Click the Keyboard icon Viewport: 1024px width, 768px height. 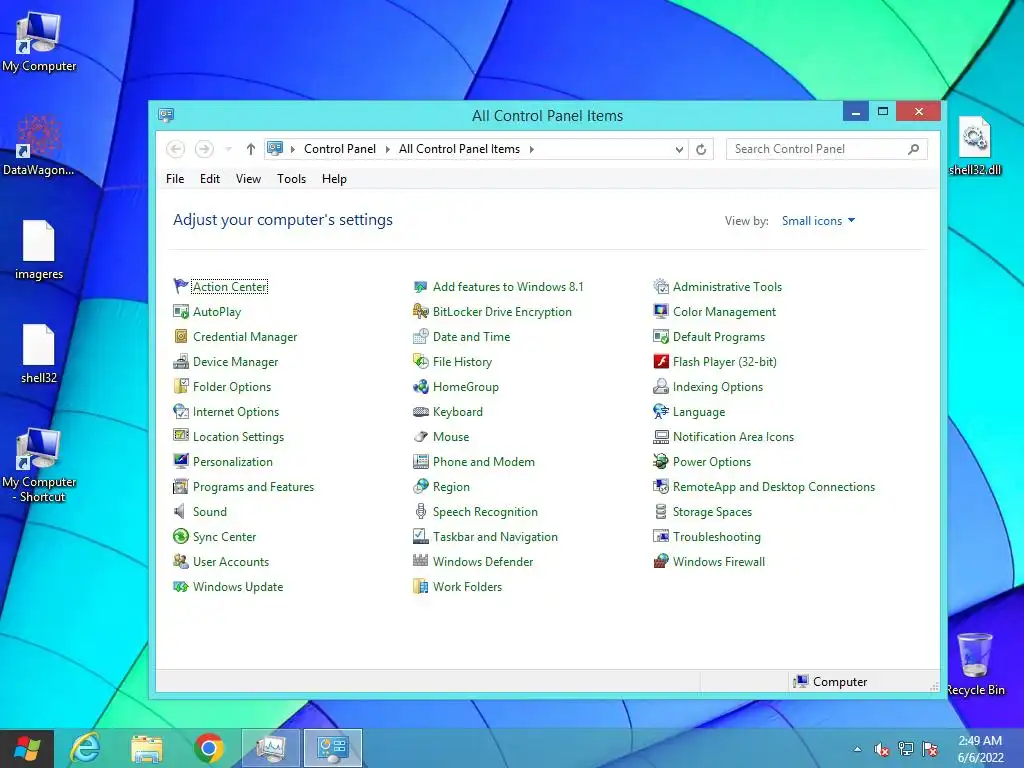pyautogui.click(x=421, y=411)
